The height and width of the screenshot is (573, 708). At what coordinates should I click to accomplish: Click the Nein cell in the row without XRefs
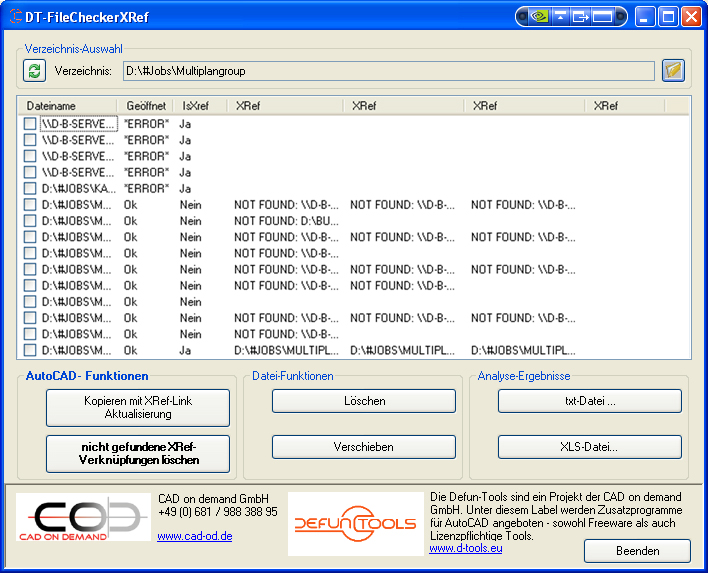[x=191, y=302]
